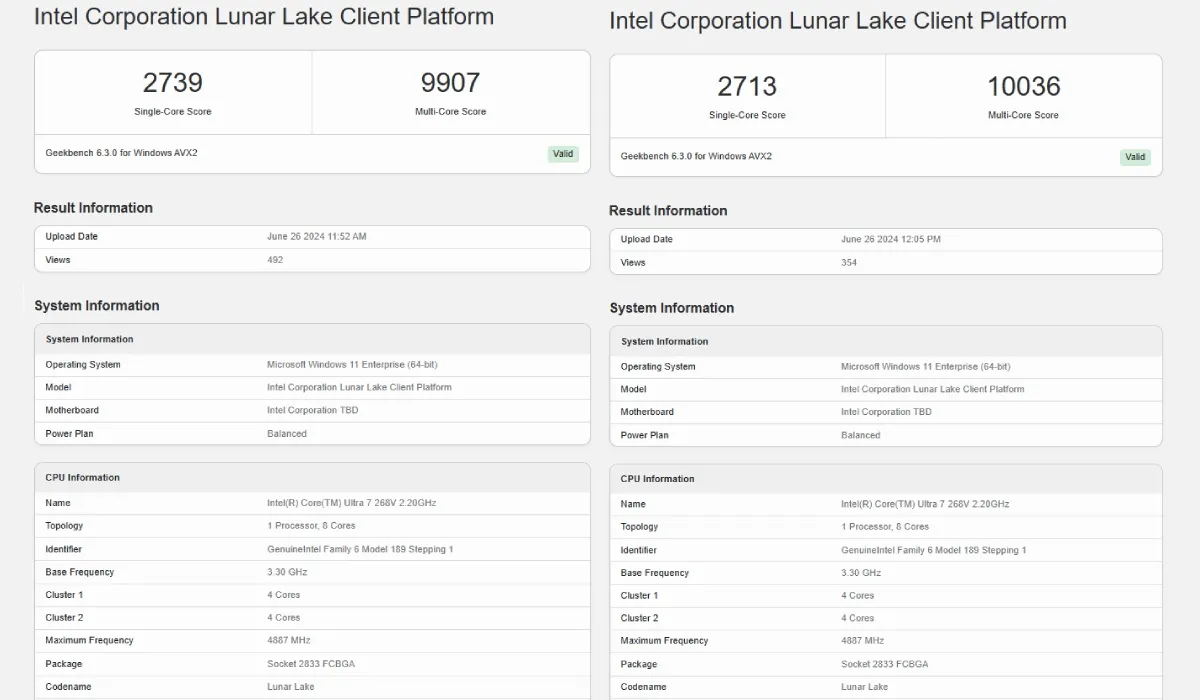Click the upload date June 26 2024 11:52 AM
The height and width of the screenshot is (700, 1200).
click(317, 237)
